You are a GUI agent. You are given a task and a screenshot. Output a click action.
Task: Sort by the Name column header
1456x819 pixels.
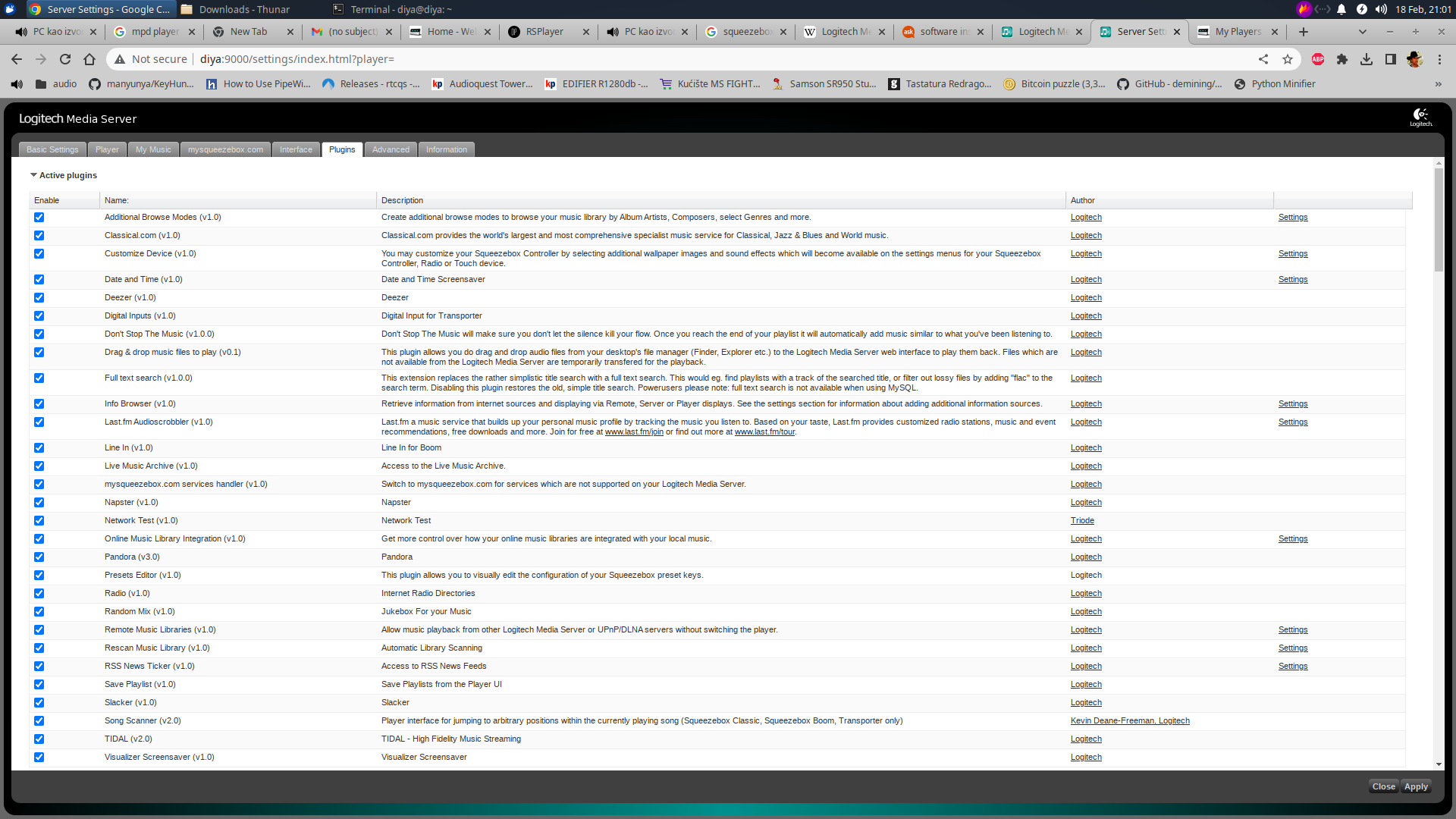238,200
